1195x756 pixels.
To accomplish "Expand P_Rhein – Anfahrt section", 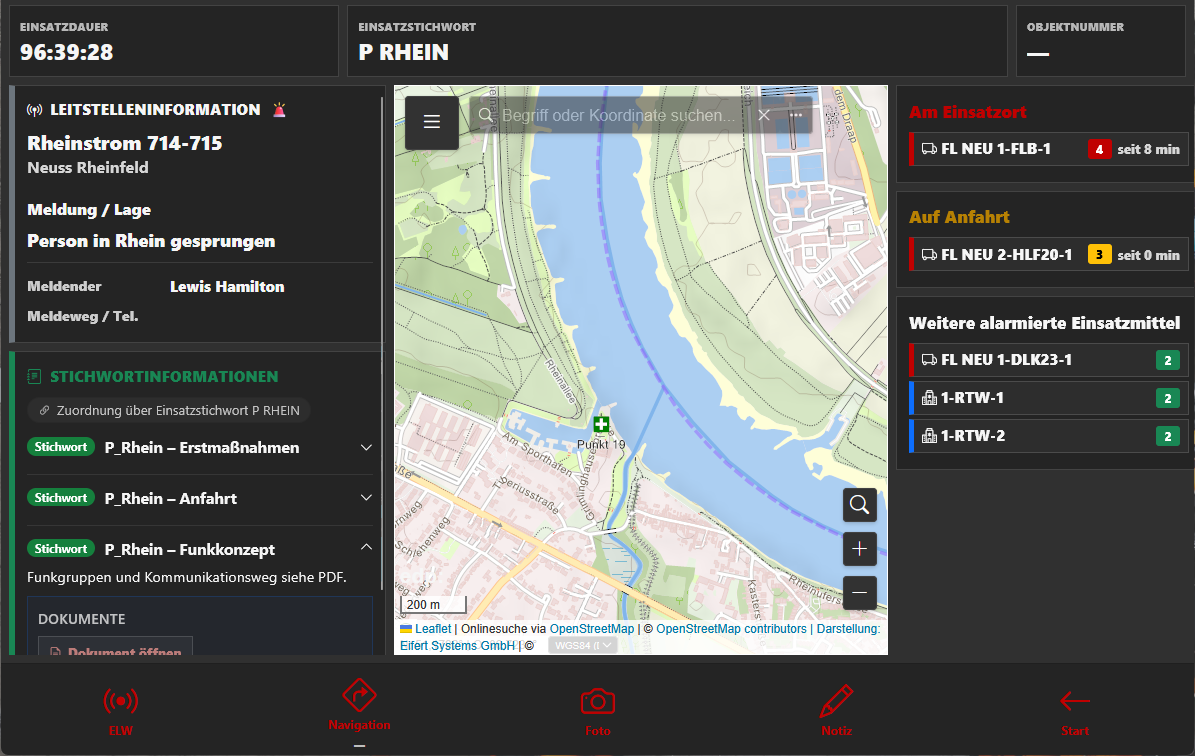I will pos(366,499).
